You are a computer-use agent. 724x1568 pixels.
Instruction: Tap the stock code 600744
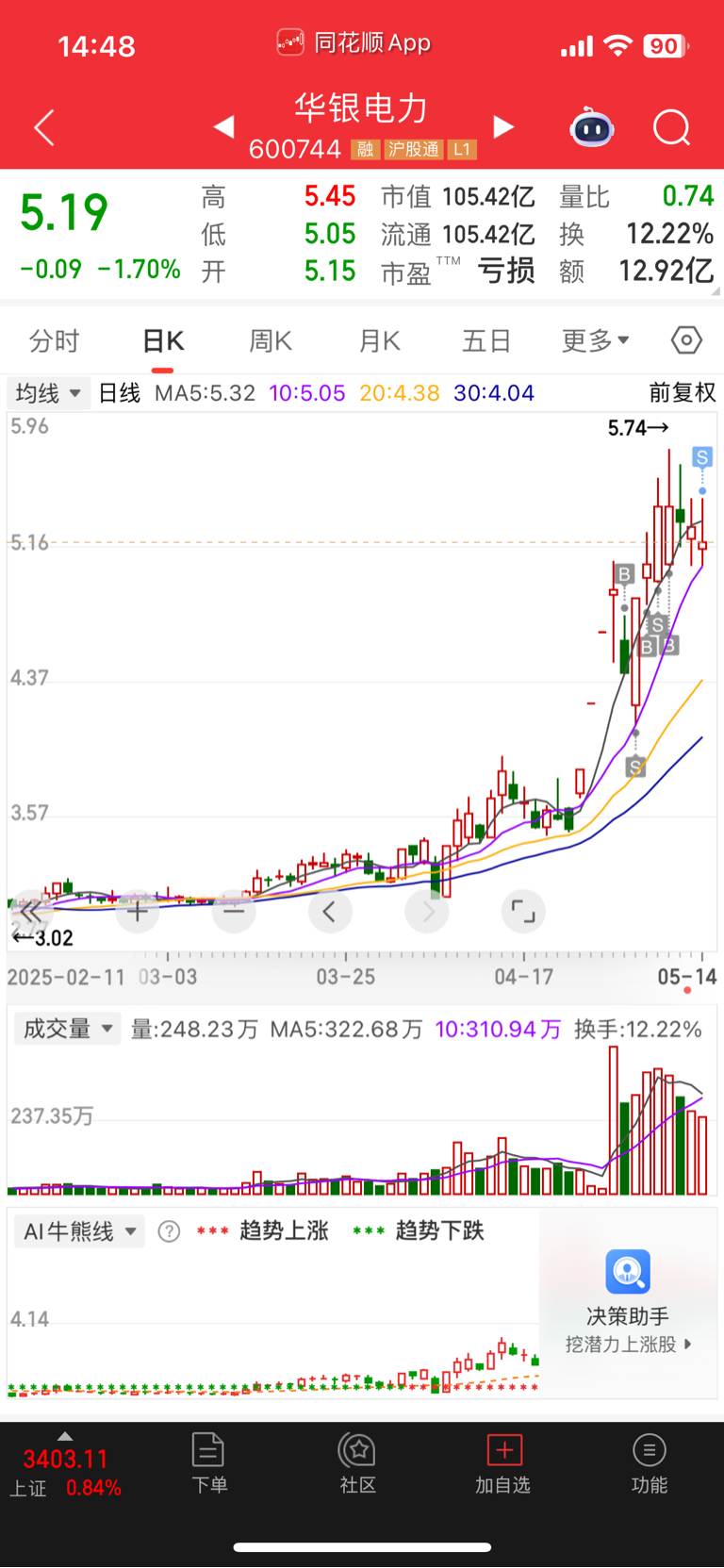pyautogui.click(x=295, y=149)
